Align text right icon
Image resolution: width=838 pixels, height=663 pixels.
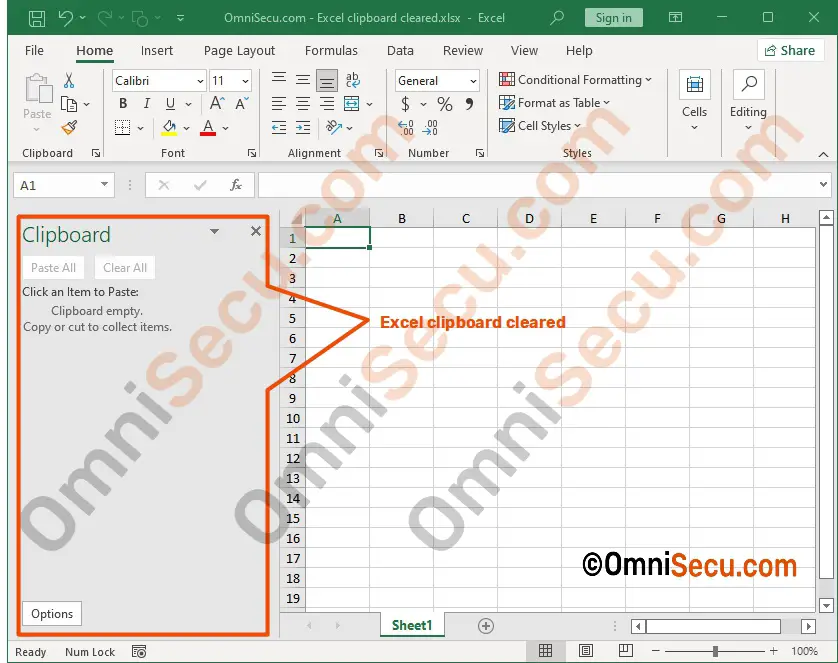327,104
